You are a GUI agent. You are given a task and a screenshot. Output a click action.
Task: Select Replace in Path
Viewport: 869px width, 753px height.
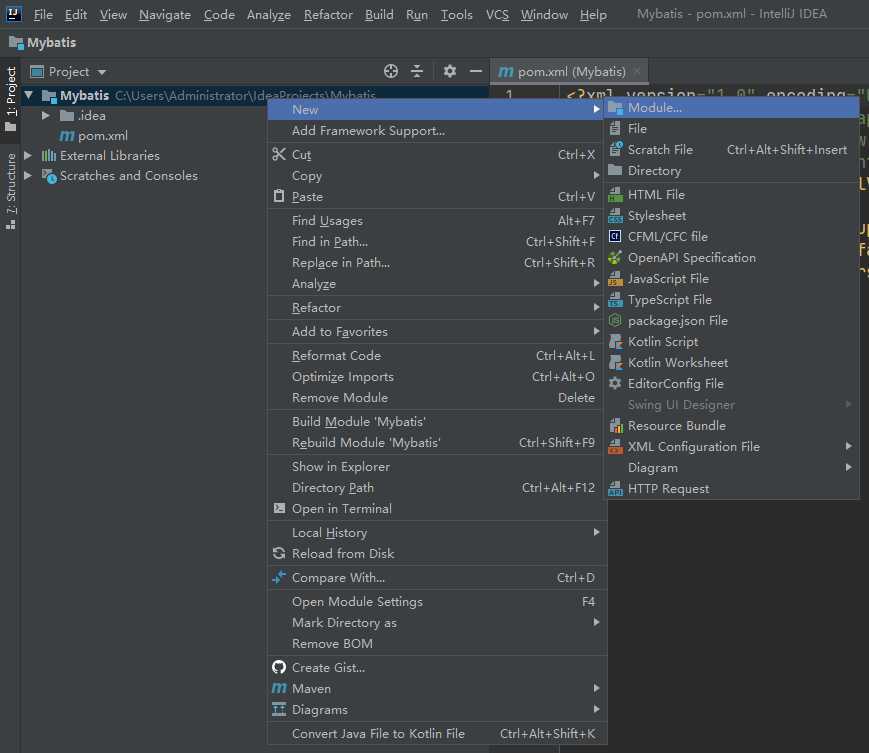coord(437,262)
